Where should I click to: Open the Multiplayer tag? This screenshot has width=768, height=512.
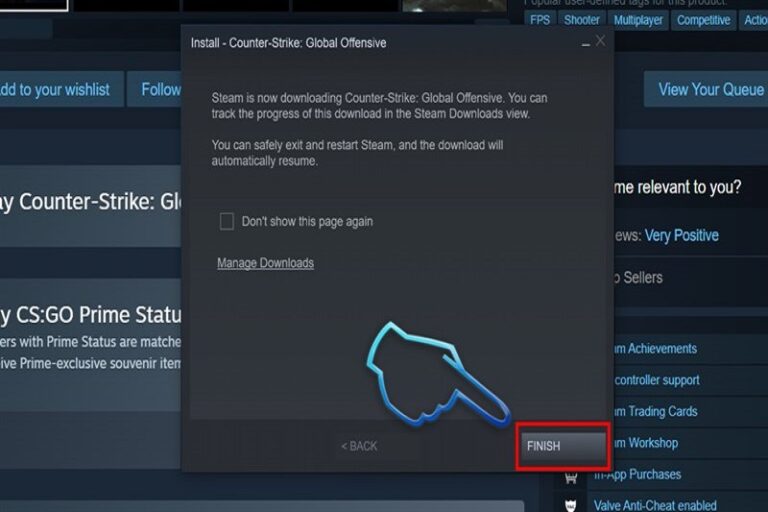tap(638, 20)
